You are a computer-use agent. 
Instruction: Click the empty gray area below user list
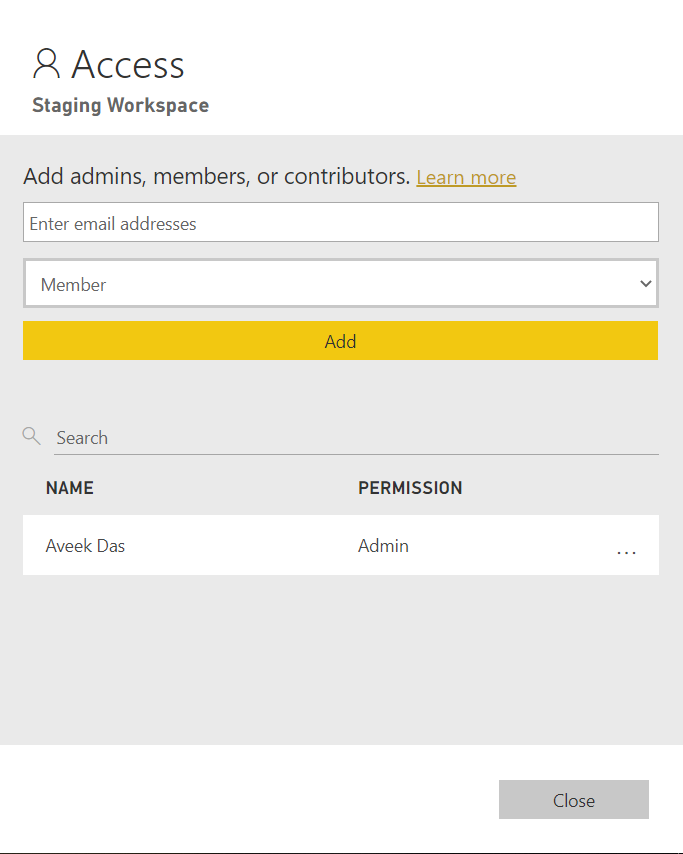(340, 660)
